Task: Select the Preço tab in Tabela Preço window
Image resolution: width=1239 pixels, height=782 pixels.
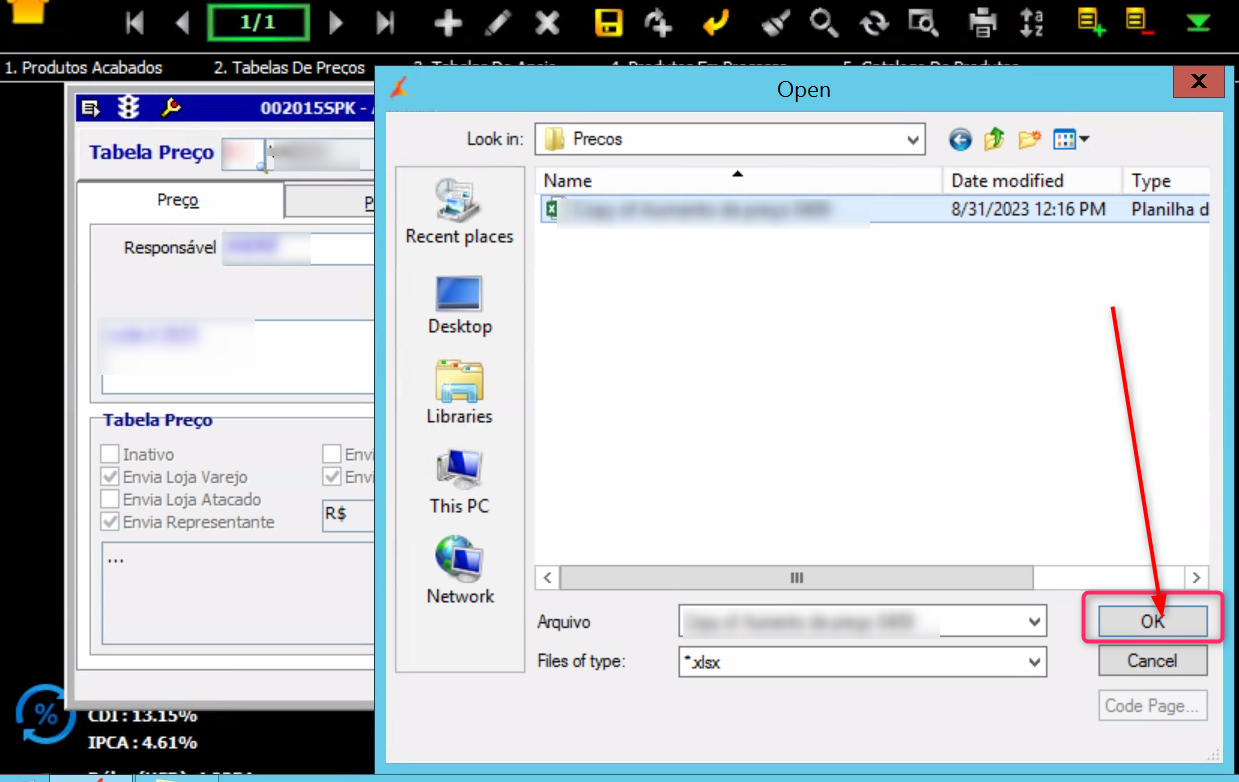Action: pos(179,201)
